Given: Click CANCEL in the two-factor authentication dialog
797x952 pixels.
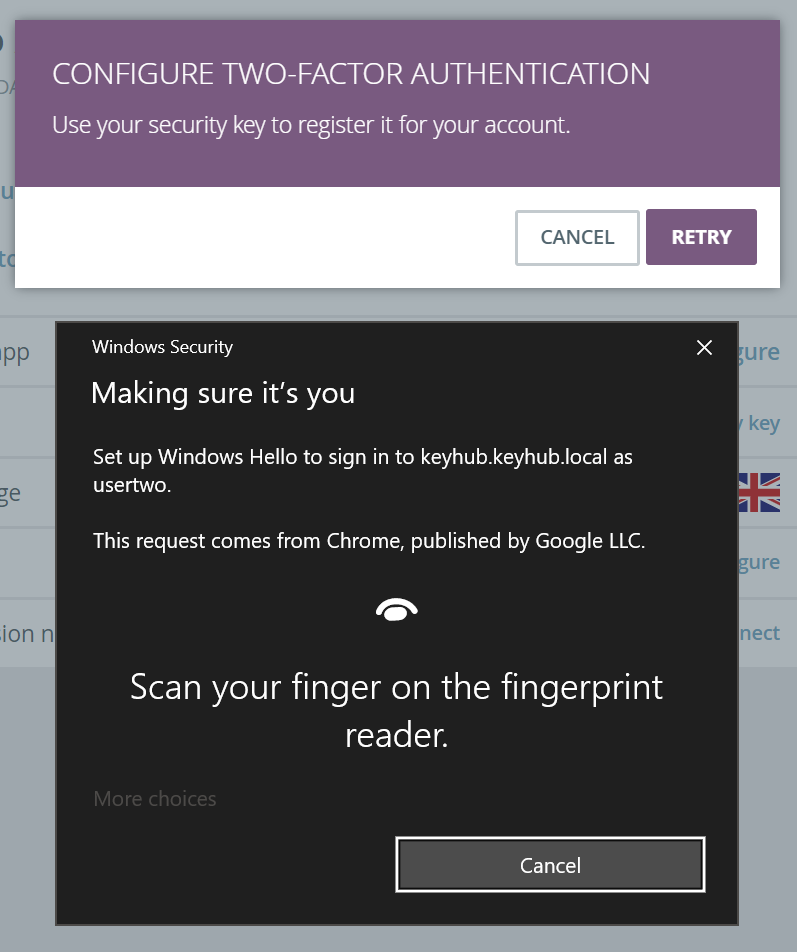Looking at the screenshot, I should click(x=577, y=237).
